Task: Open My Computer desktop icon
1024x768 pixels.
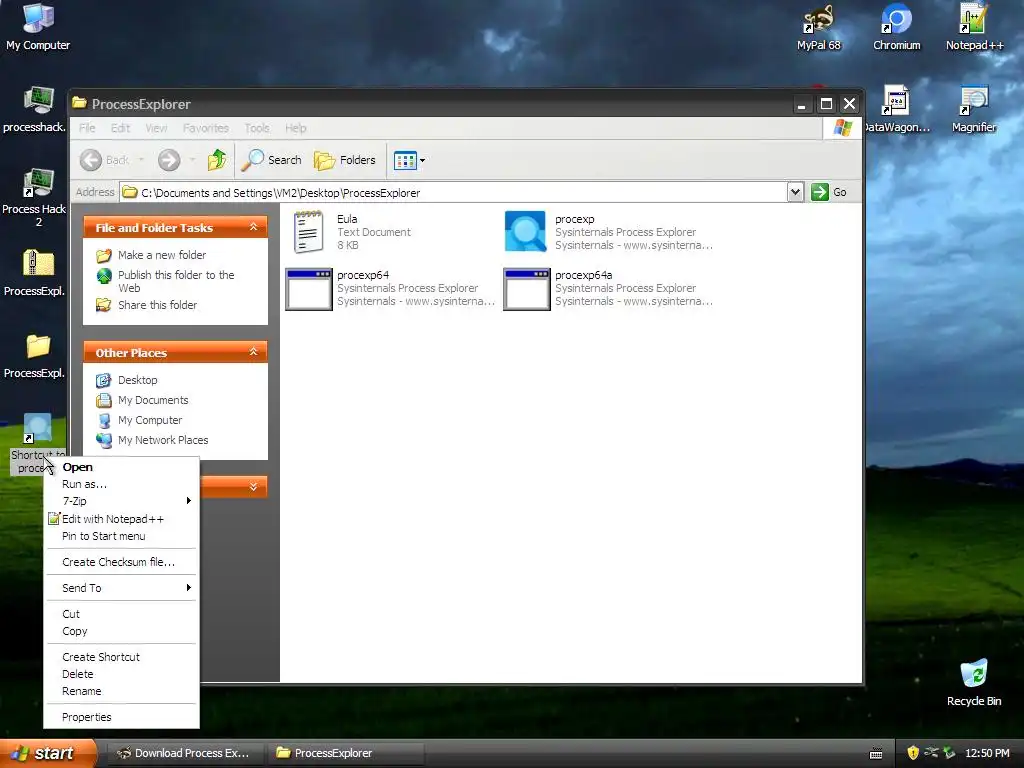Action: click(x=38, y=26)
